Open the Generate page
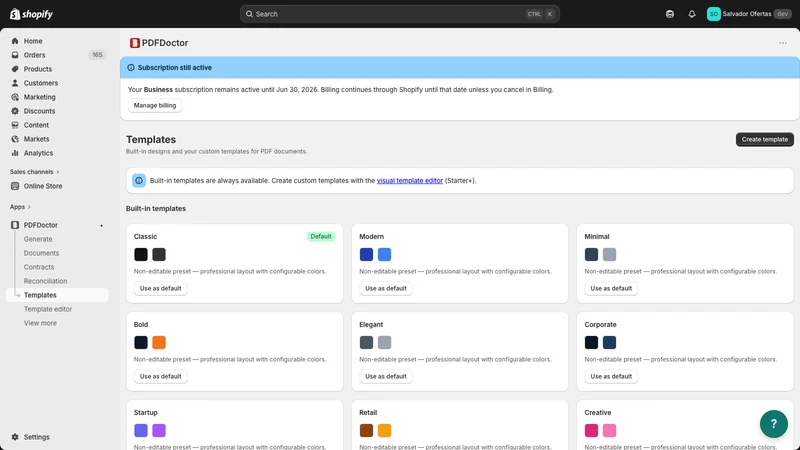This screenshot has width=800, height=450. (x=38, y=239)
